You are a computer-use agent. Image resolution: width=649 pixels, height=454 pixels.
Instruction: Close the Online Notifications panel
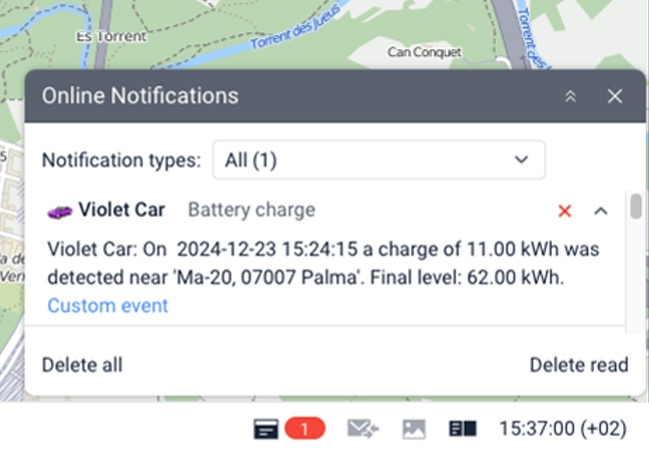click(x=615, y=96)
